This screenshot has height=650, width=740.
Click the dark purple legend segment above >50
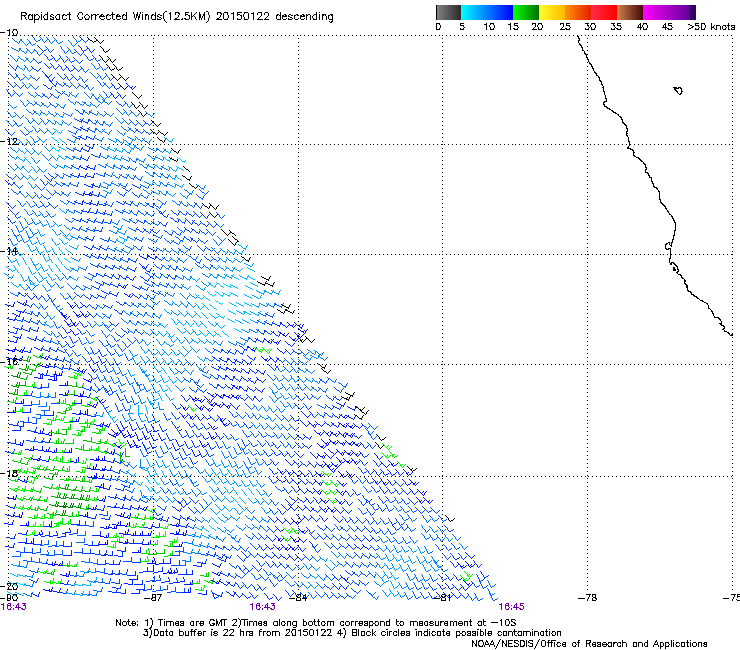tap(693, 12)
